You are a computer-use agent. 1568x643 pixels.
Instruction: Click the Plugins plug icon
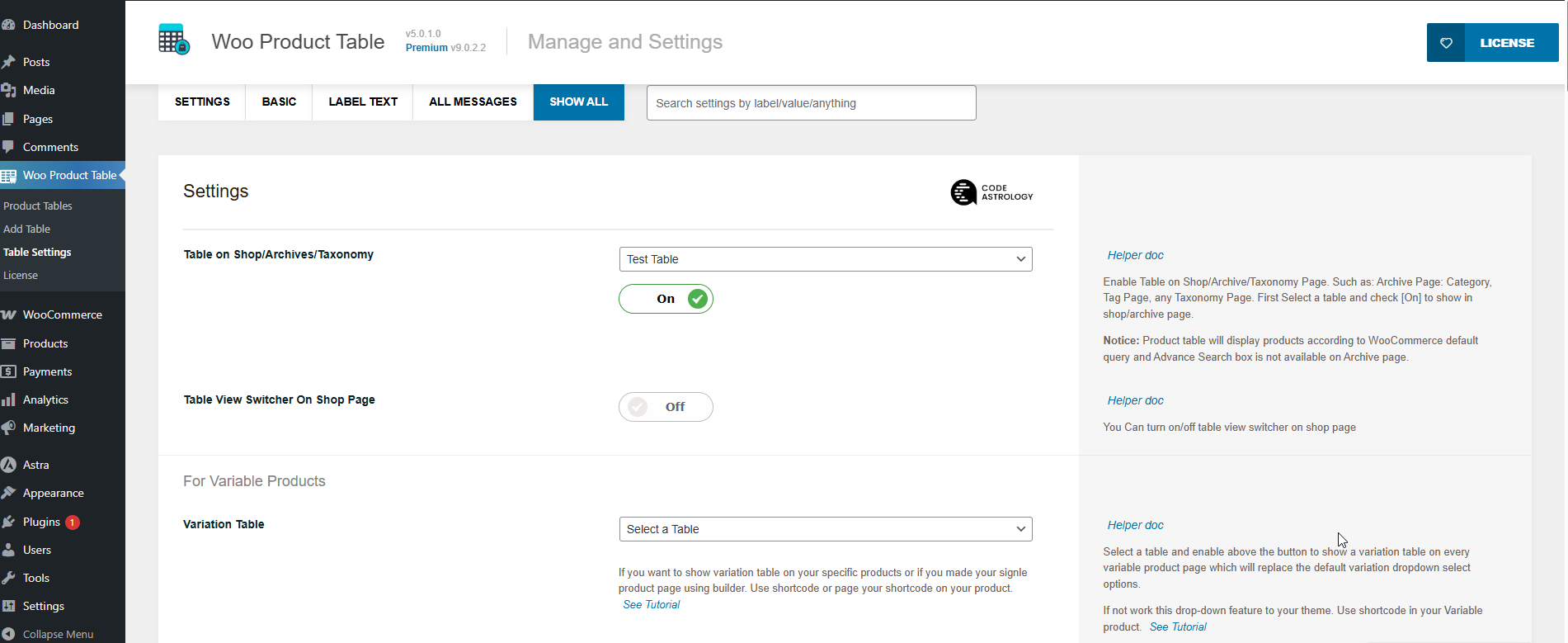(8, 522)
